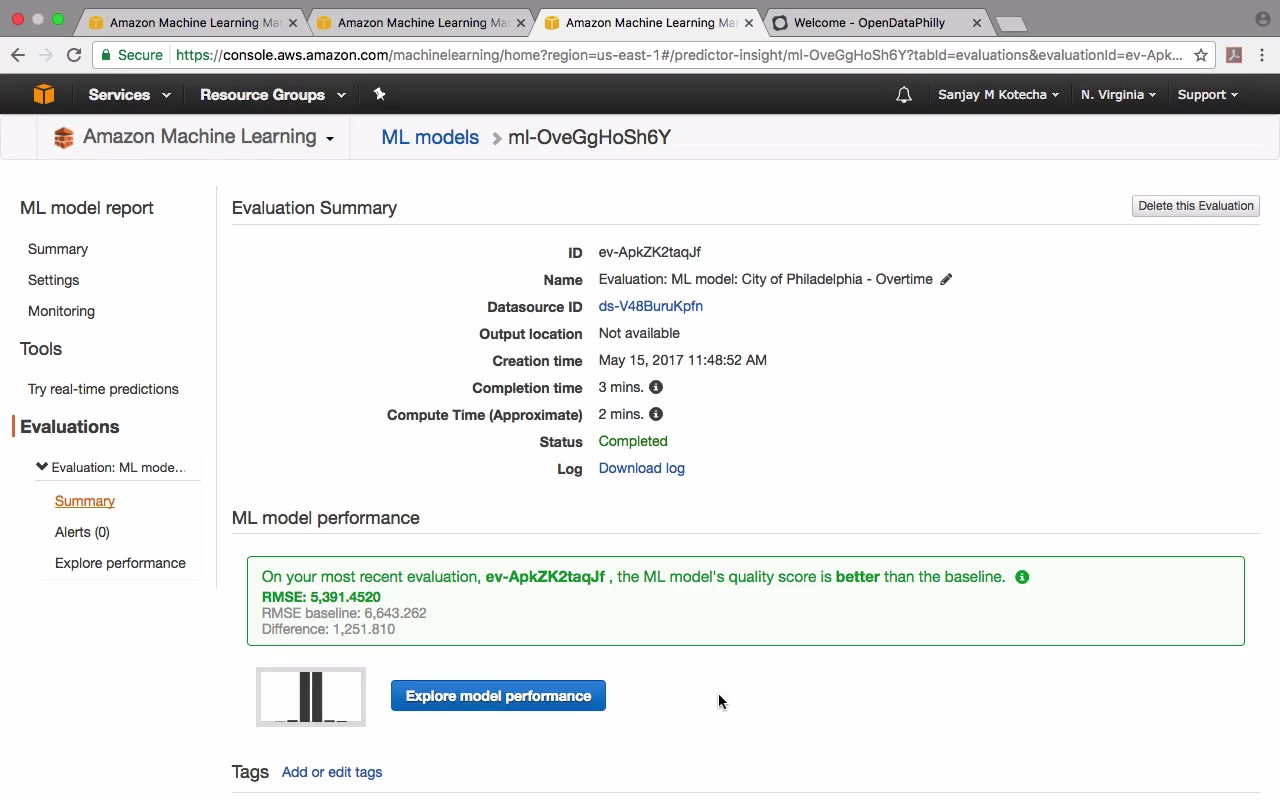1280x800 pixels.
Task: Click info icon beside Compute Time
Action: pos(656,414)
